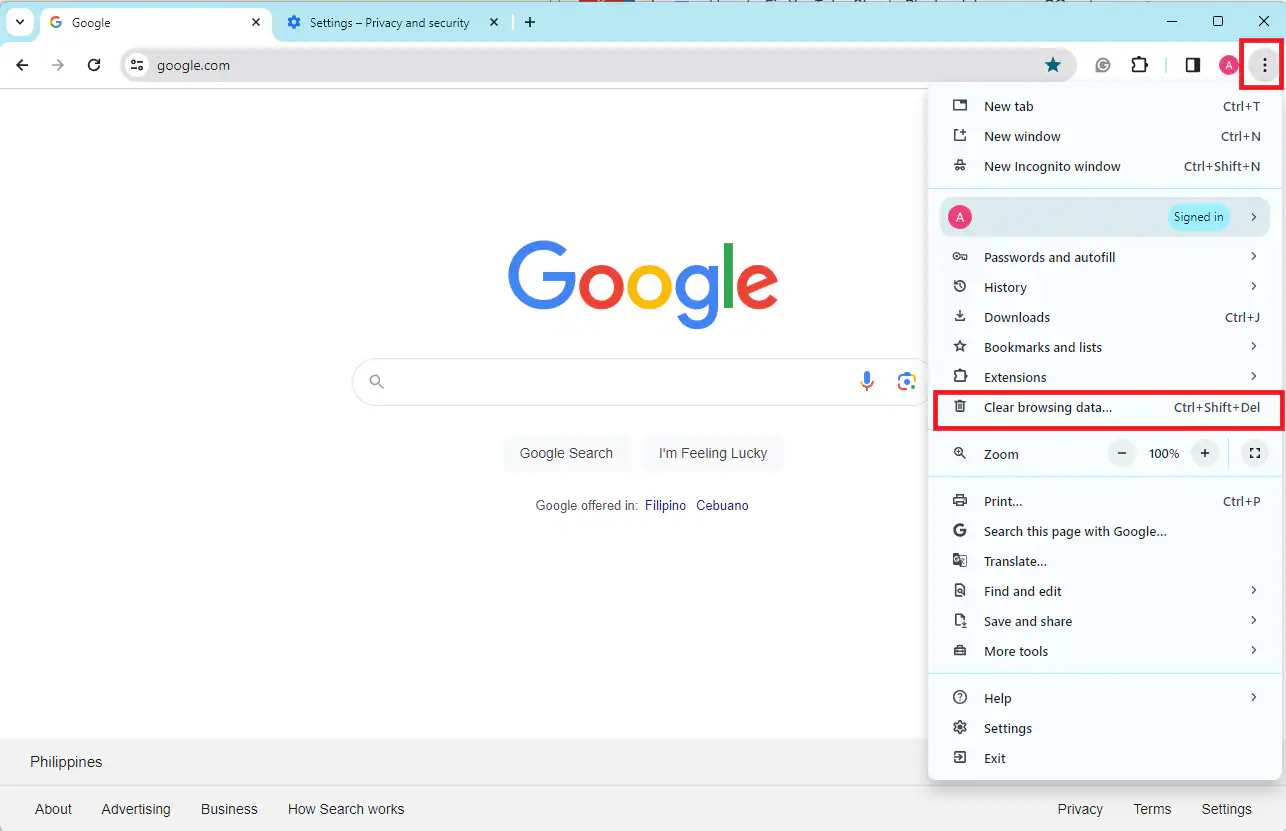
Task: Search by voice microphone icon
Action: (x=867, y=381)
